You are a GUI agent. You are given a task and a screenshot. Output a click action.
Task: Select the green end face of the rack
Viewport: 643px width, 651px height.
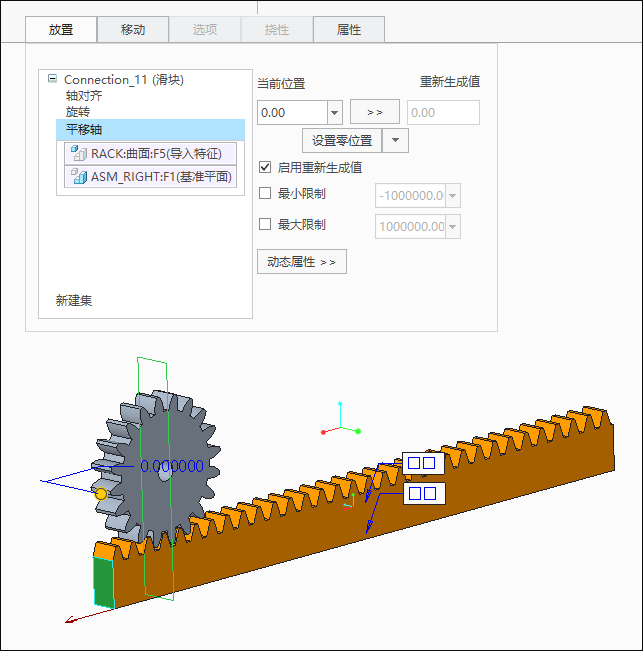(103, 582)
